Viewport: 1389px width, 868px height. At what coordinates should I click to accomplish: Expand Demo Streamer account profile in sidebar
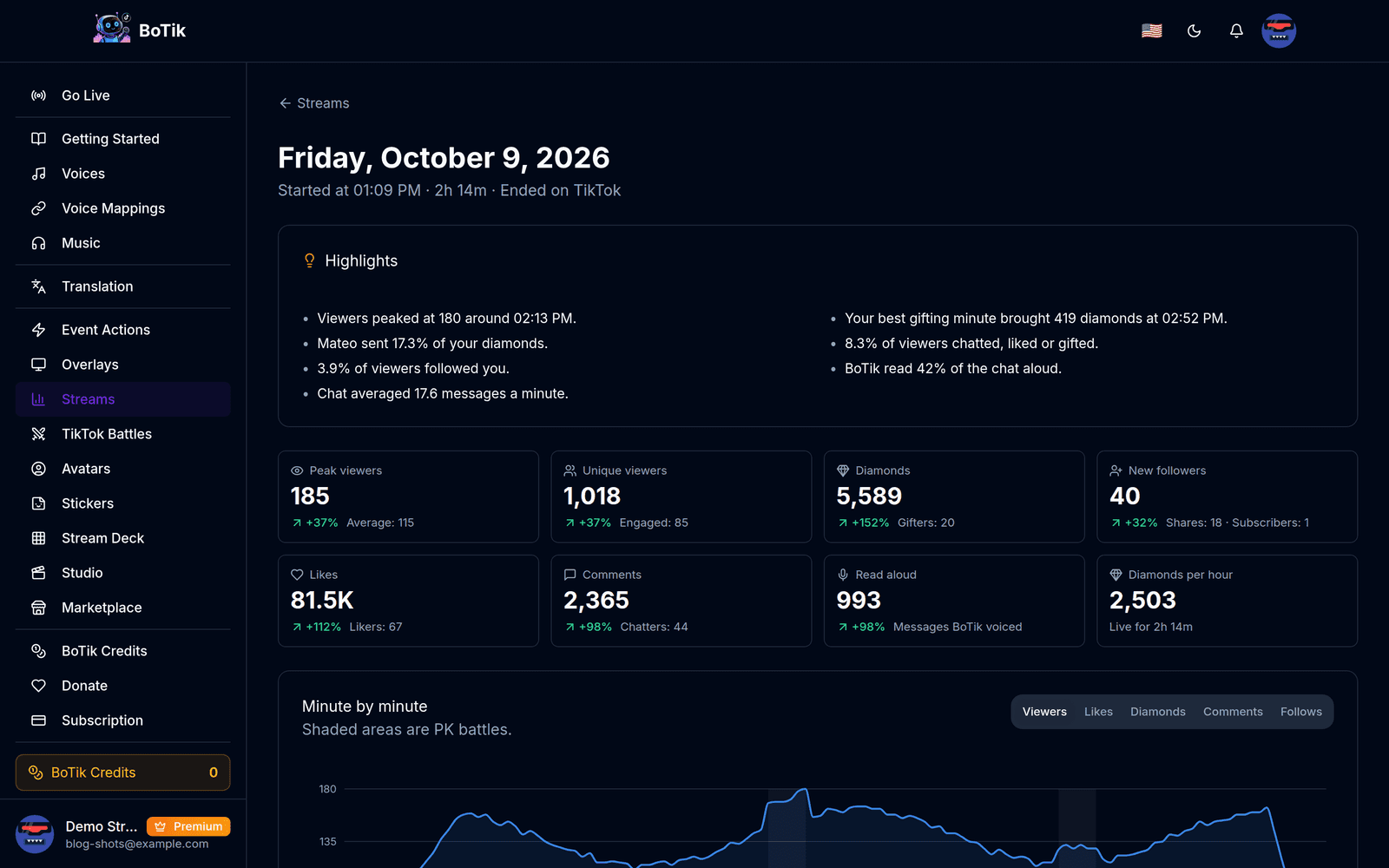pyautogui.click(x=123, y=834)
